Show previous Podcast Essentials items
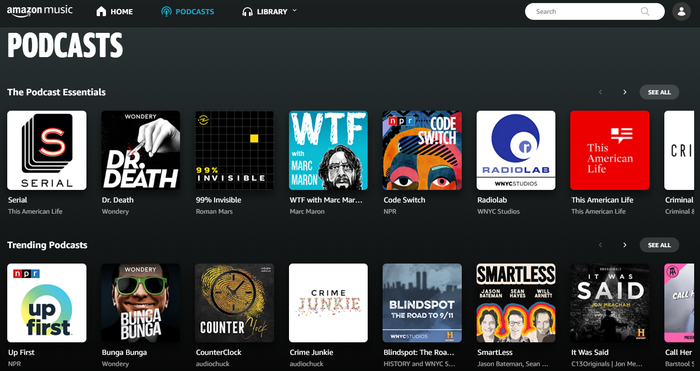 [x=600, y=92]
